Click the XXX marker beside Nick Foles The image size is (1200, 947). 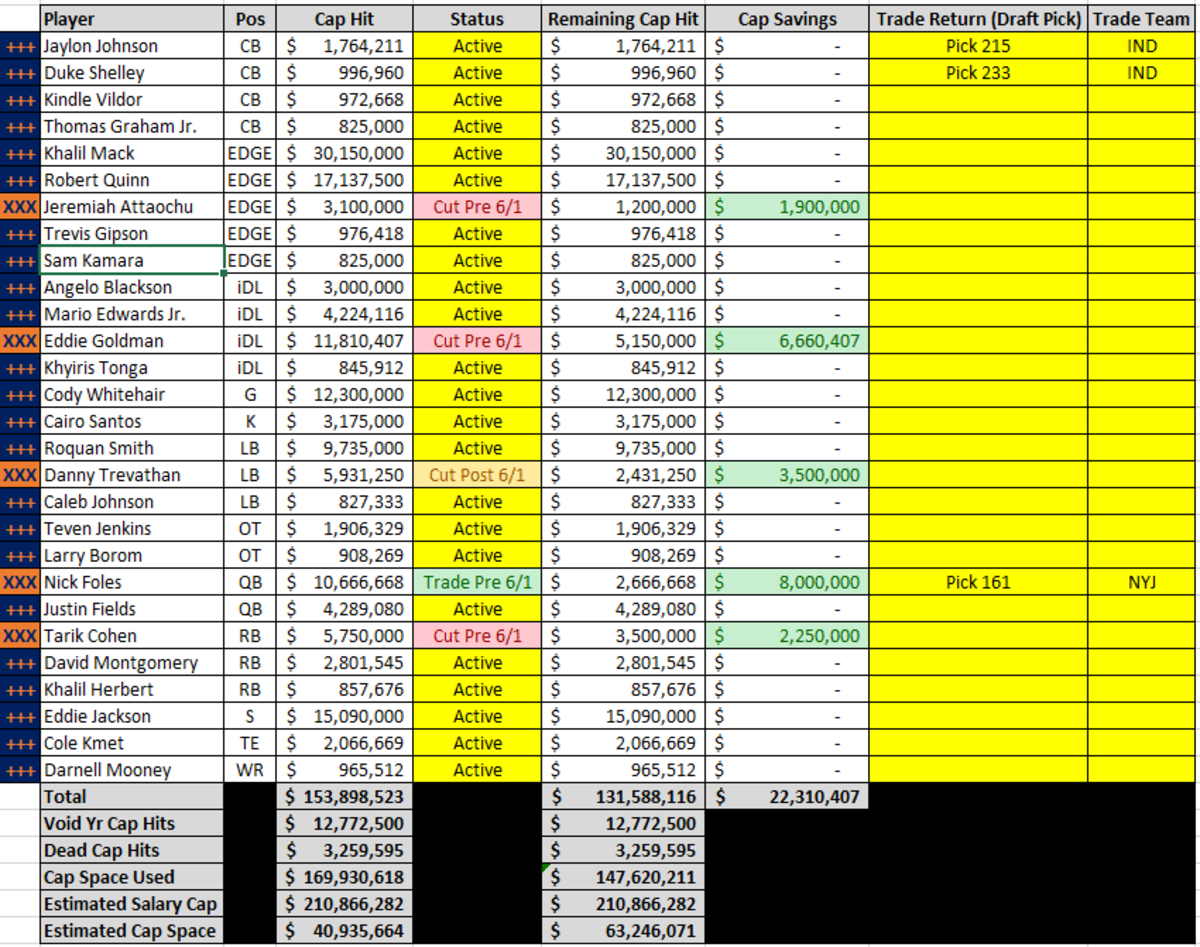point(20,582)
